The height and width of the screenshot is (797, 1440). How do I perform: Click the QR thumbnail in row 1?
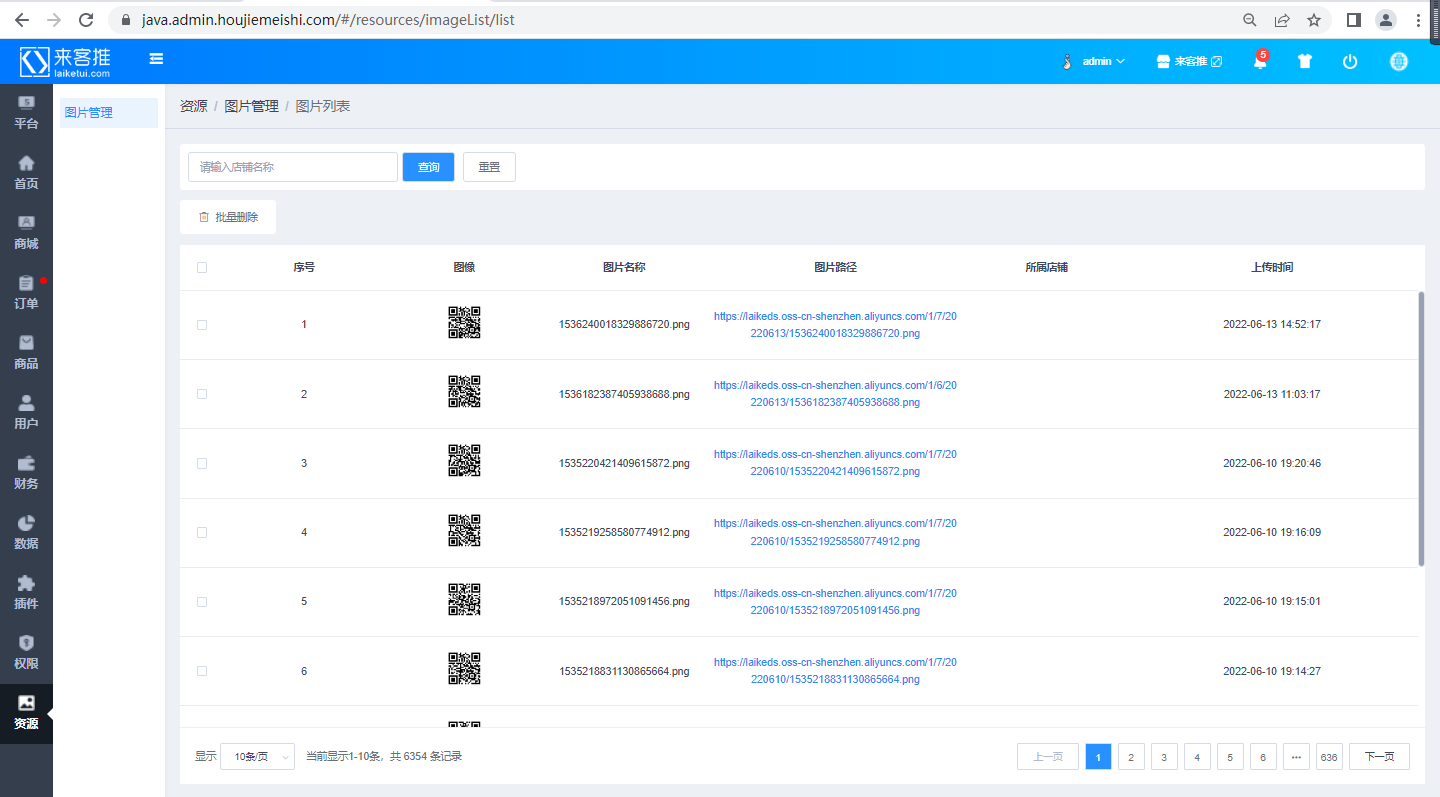point(464,323)
